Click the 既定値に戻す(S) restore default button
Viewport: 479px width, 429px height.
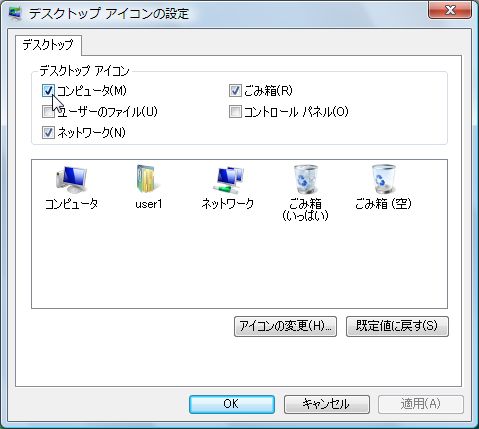[397, 326]
